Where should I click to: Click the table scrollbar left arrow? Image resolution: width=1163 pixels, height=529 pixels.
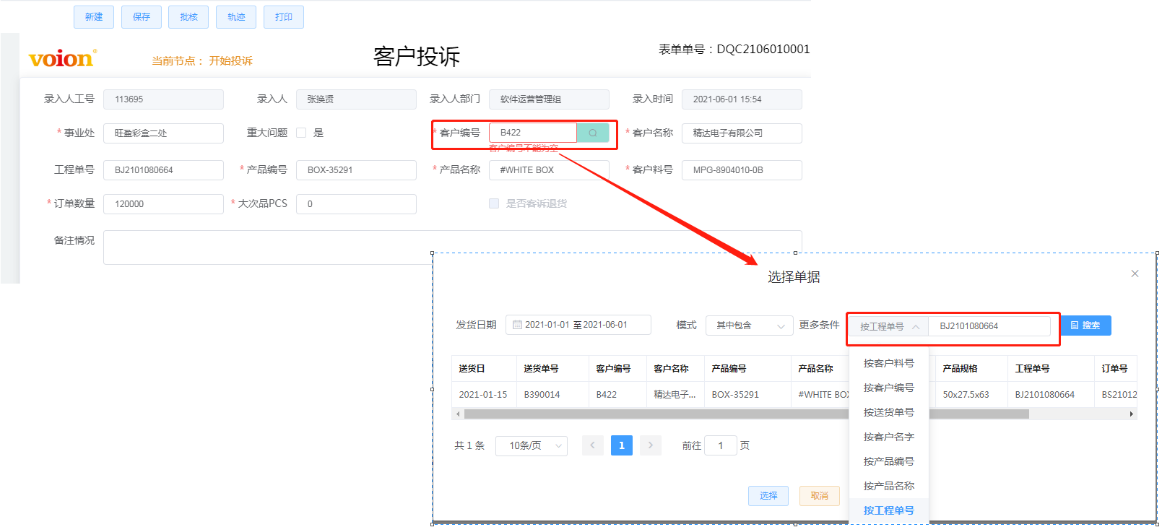click(458, 414)
